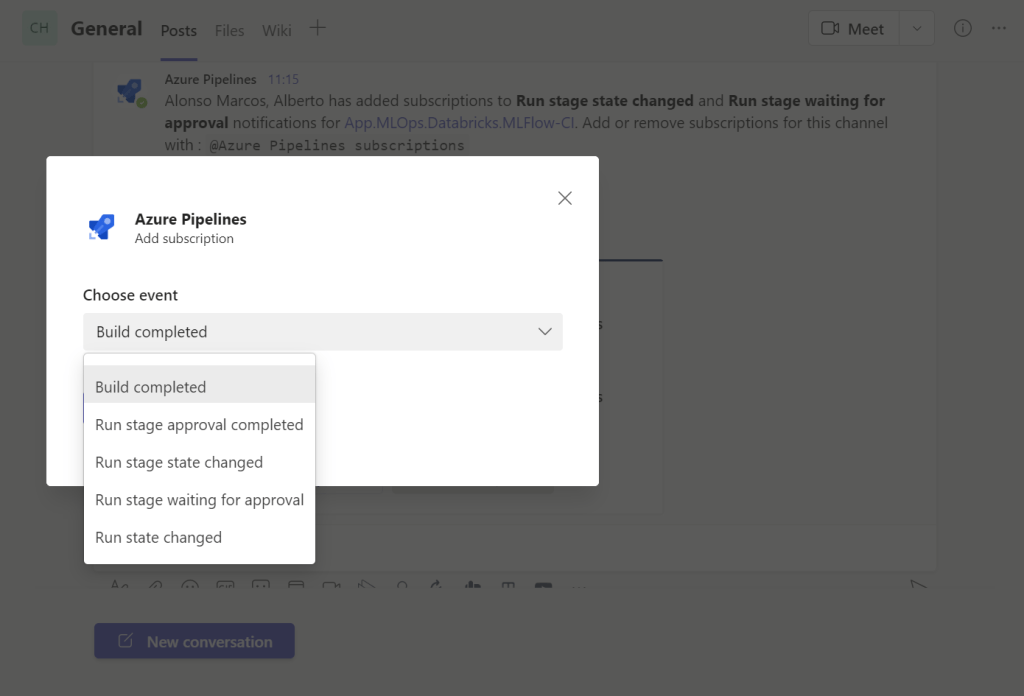This screenshot has height=696, width=1024.
Task: Close the Add subscription dialog
Action: [x=565, y=198]
